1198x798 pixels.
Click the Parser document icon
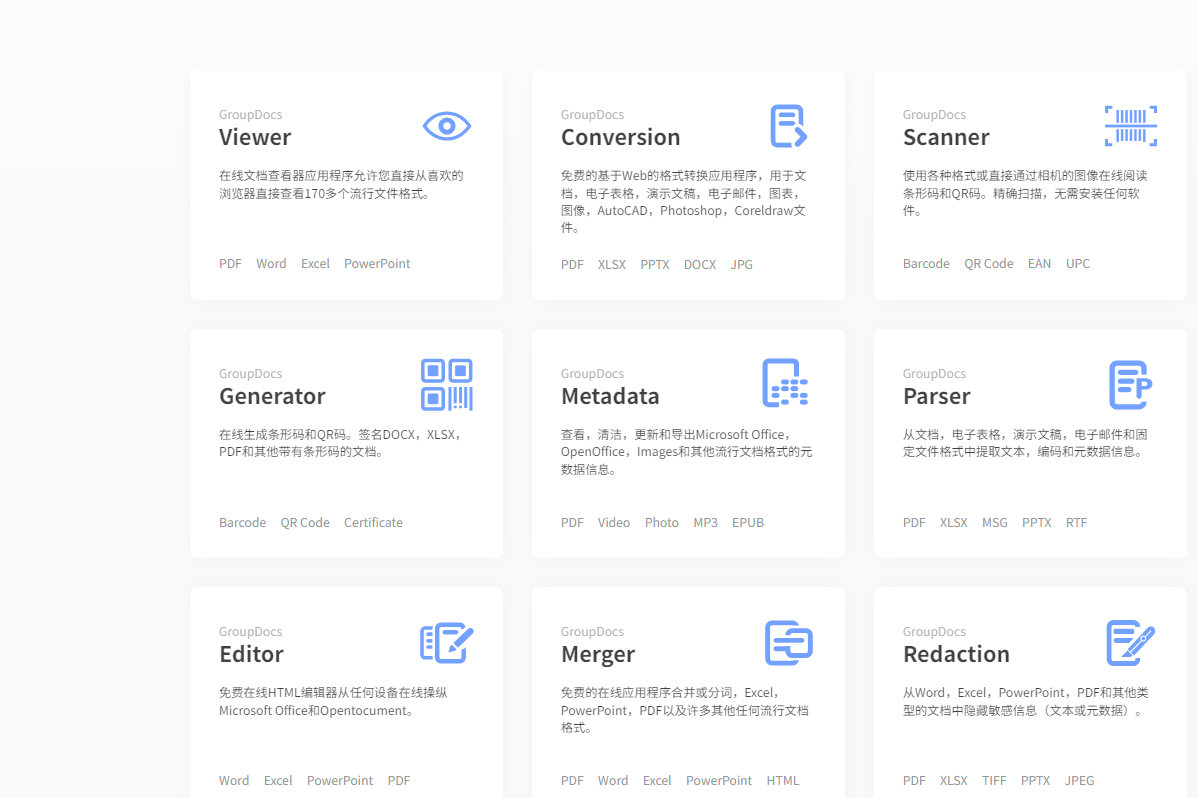(1130, 385)
